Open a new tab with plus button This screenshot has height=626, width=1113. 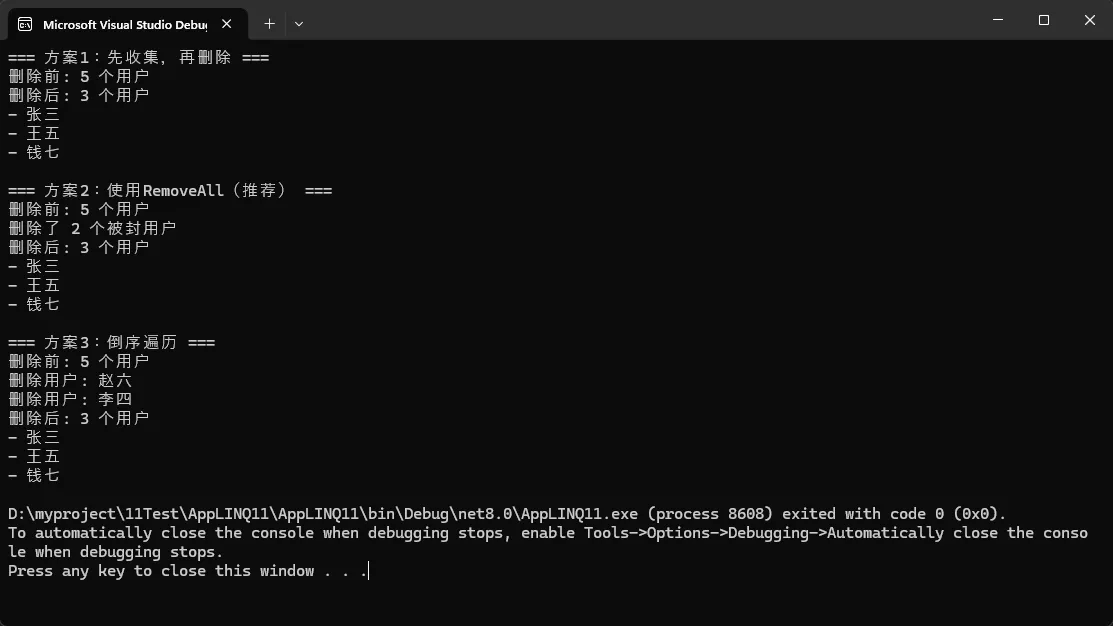[x=269, y=23]
